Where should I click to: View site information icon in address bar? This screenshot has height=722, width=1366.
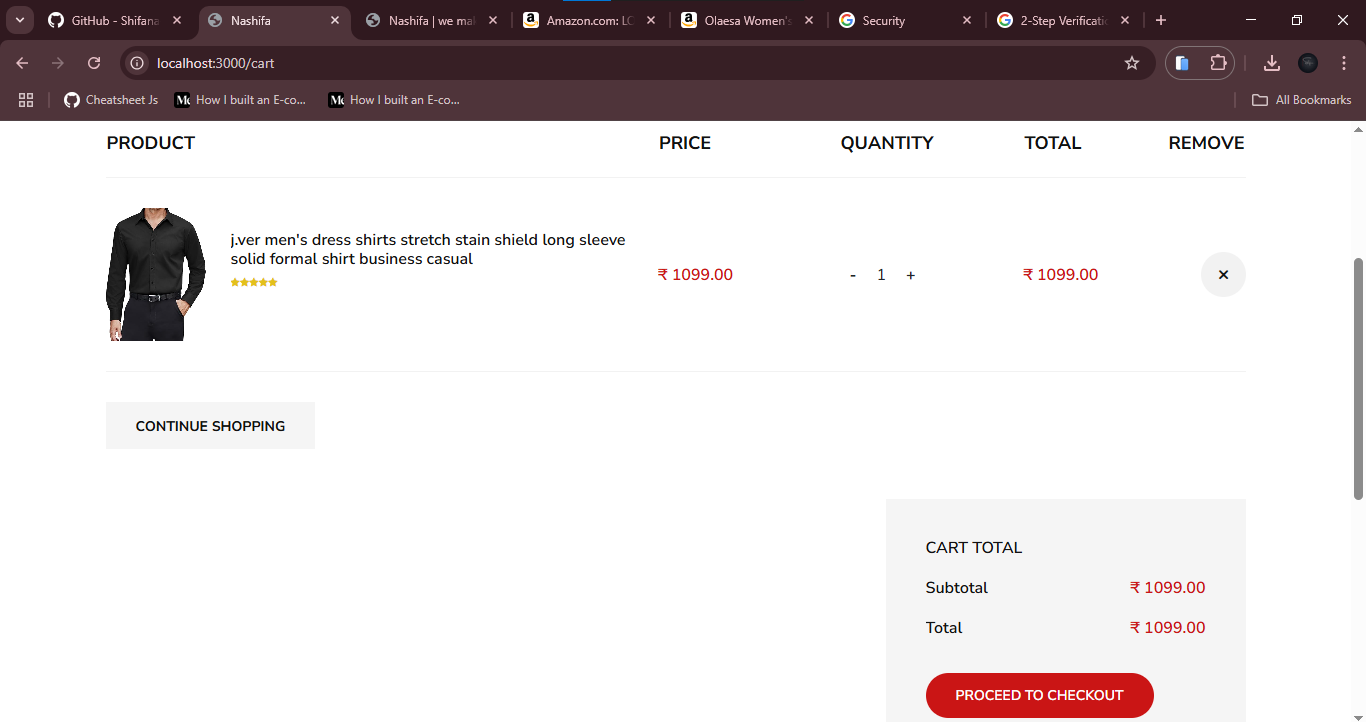(x=138, y=63)
